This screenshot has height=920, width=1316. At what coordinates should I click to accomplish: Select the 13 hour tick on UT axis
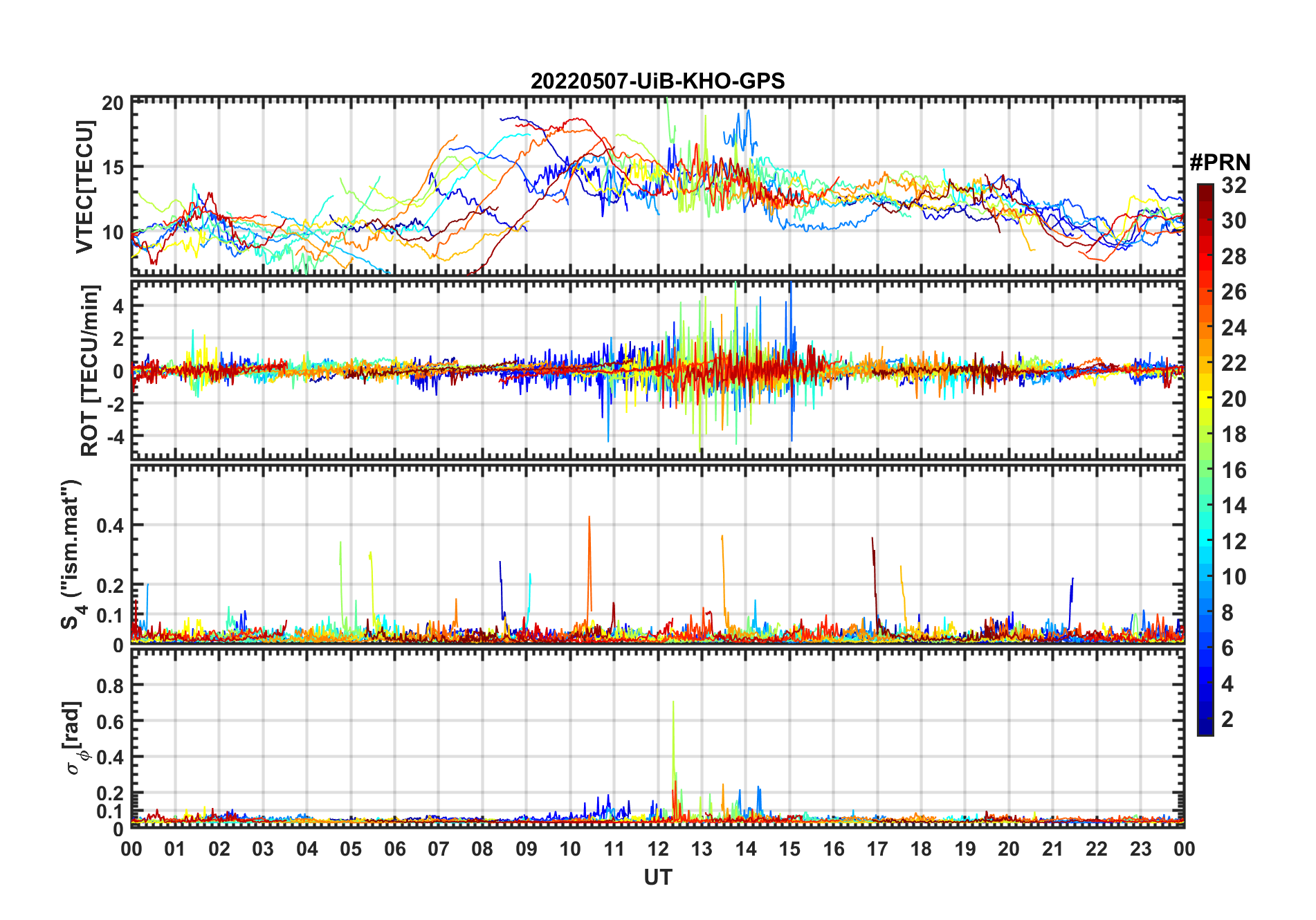[x=702, y=849]
